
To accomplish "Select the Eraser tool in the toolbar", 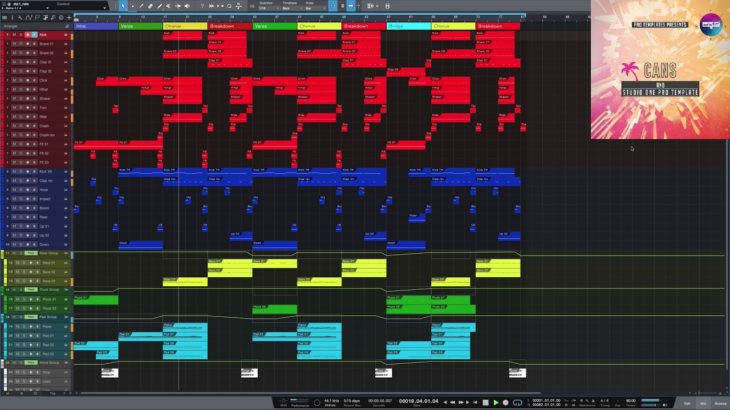I will pyautogui.click(x=150, y=6).
